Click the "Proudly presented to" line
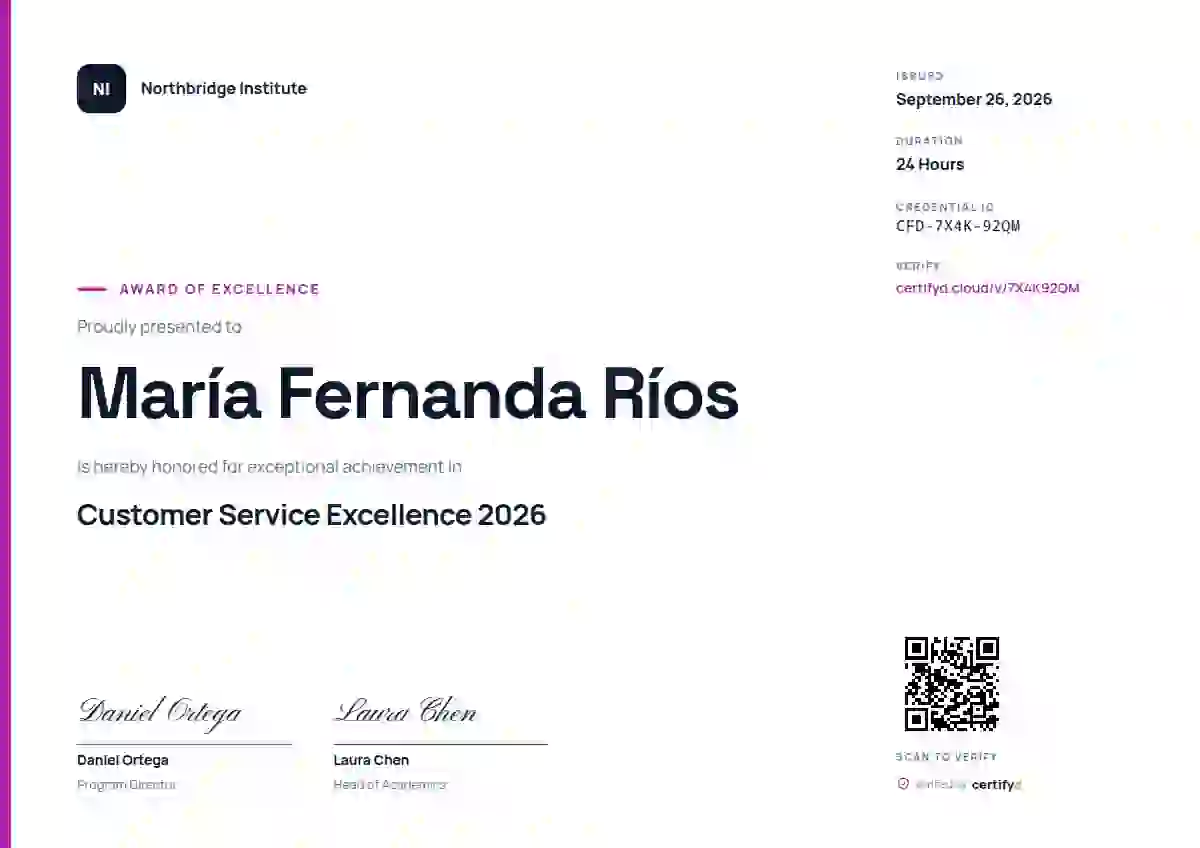 [x=159, y=327]
